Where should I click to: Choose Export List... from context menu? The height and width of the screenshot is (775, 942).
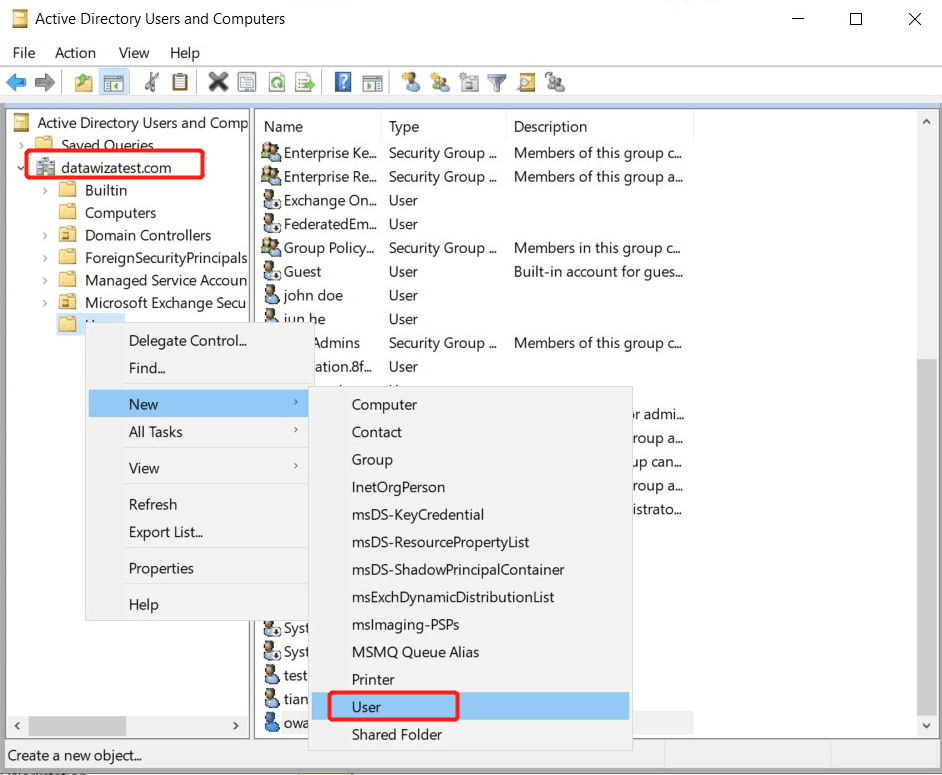click(x=198, y=532)
